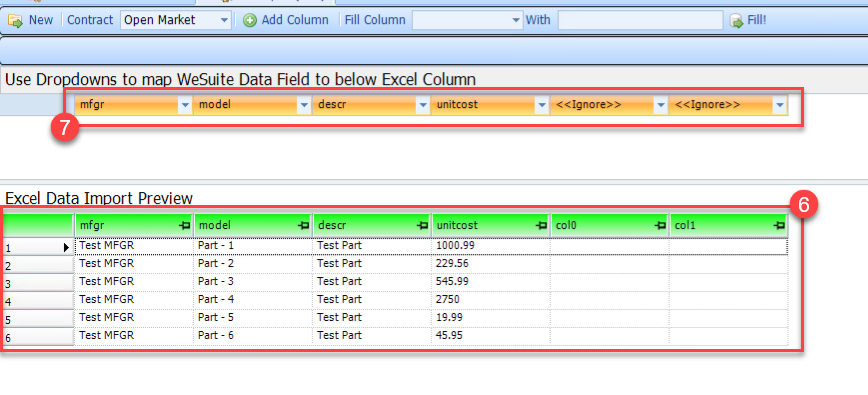Click the Part - 4 cell
This screenshot has width=868, height=395.
(x=253, y=300)
